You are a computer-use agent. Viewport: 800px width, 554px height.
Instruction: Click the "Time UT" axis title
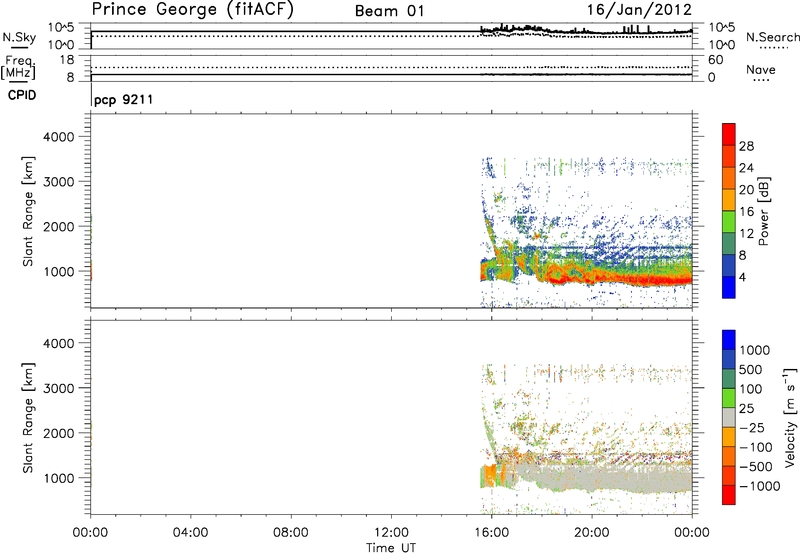tap(391, 547)
